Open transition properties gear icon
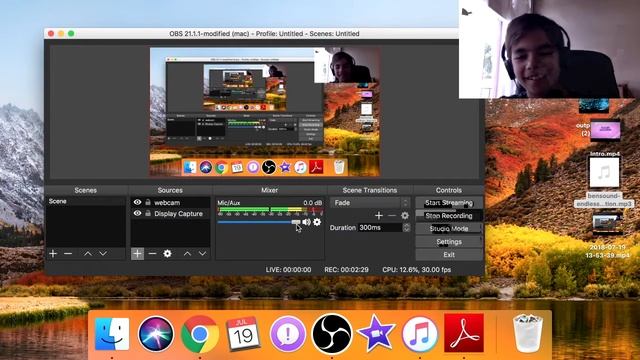Image resolution: width=640 pixels, height=360 pixels. [405, 215]
